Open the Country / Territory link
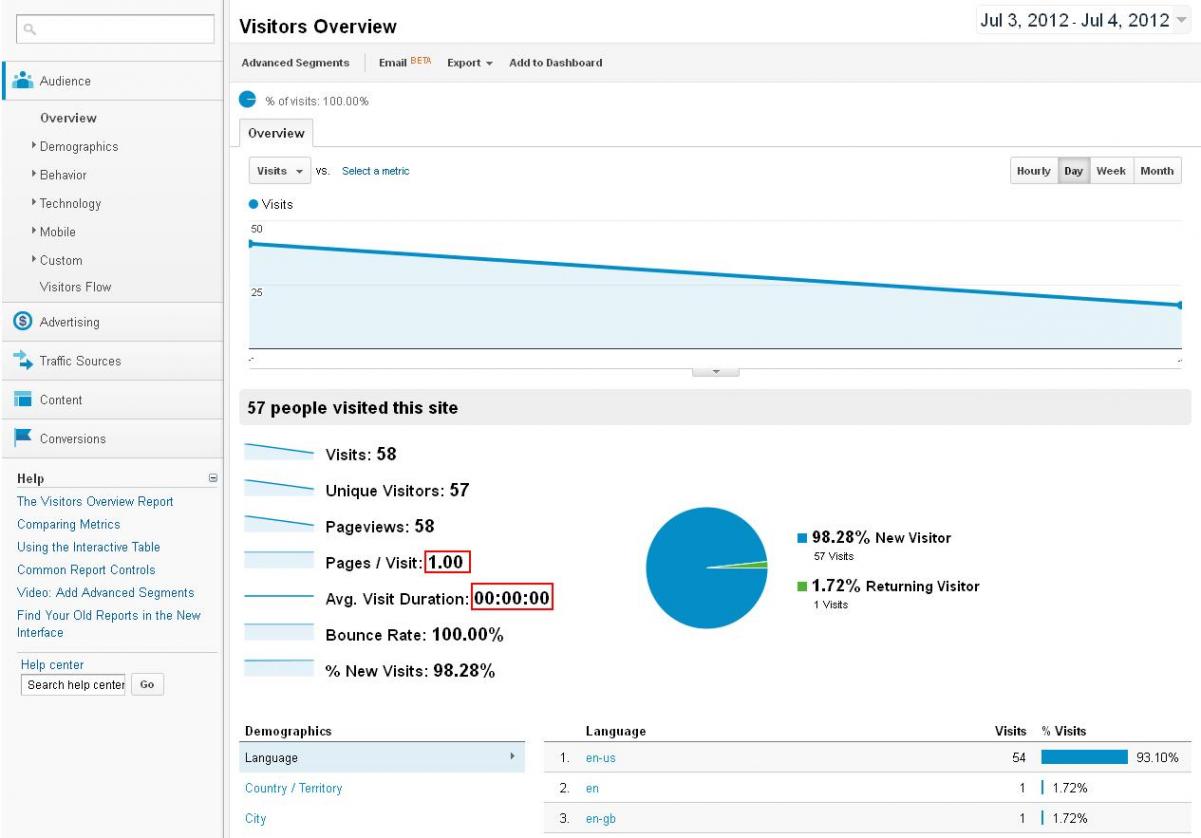This screenshot has height=838, width=1201. [x=293, y=788]
